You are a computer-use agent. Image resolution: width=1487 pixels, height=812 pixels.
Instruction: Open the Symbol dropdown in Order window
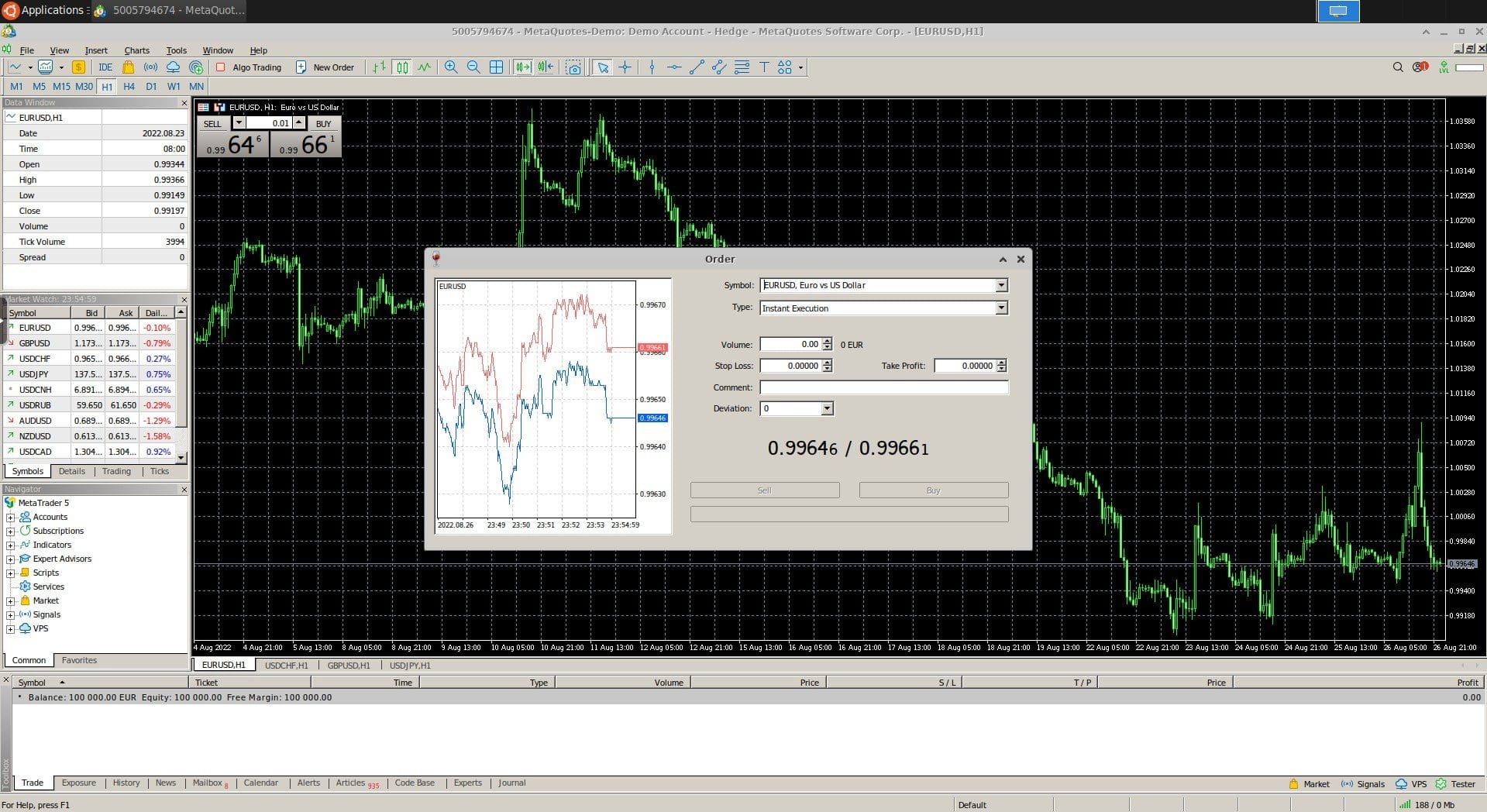[x=1002, y=285]
